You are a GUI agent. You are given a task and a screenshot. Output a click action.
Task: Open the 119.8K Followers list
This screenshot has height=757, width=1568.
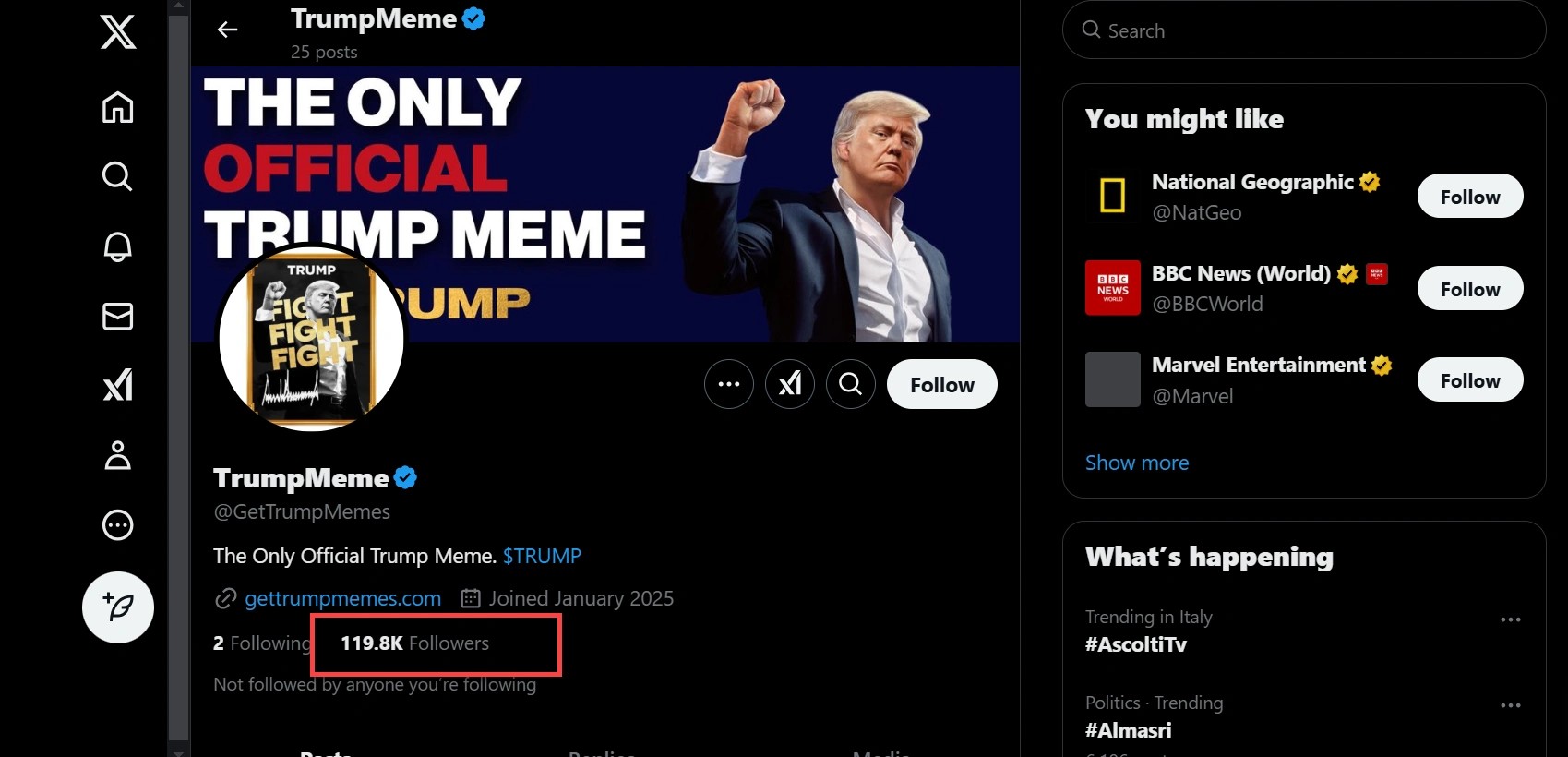point(415,643)
